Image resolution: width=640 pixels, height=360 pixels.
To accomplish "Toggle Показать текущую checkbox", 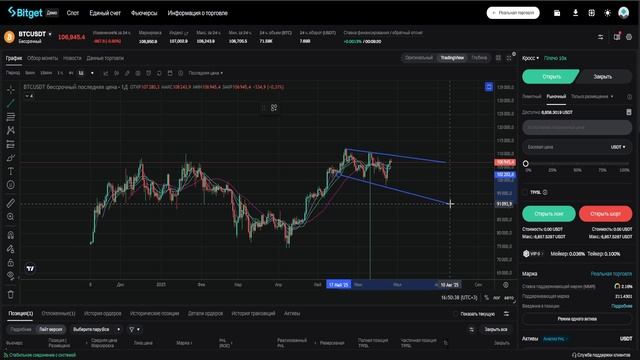I will click(456, 313).
